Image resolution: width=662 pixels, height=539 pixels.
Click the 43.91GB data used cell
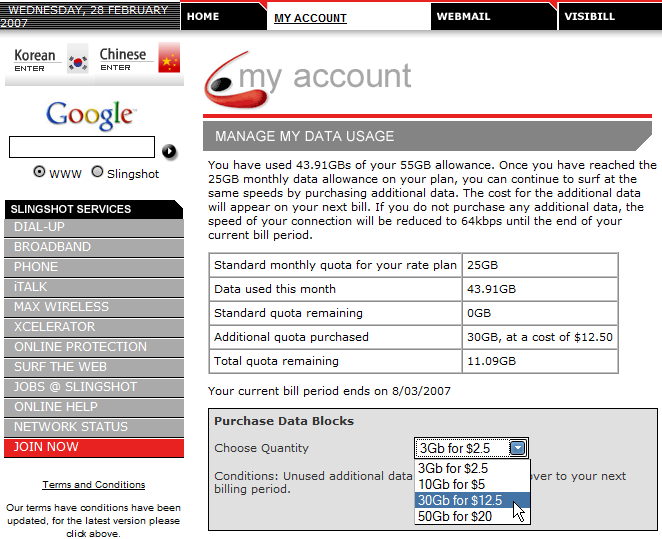pos(540,289)
